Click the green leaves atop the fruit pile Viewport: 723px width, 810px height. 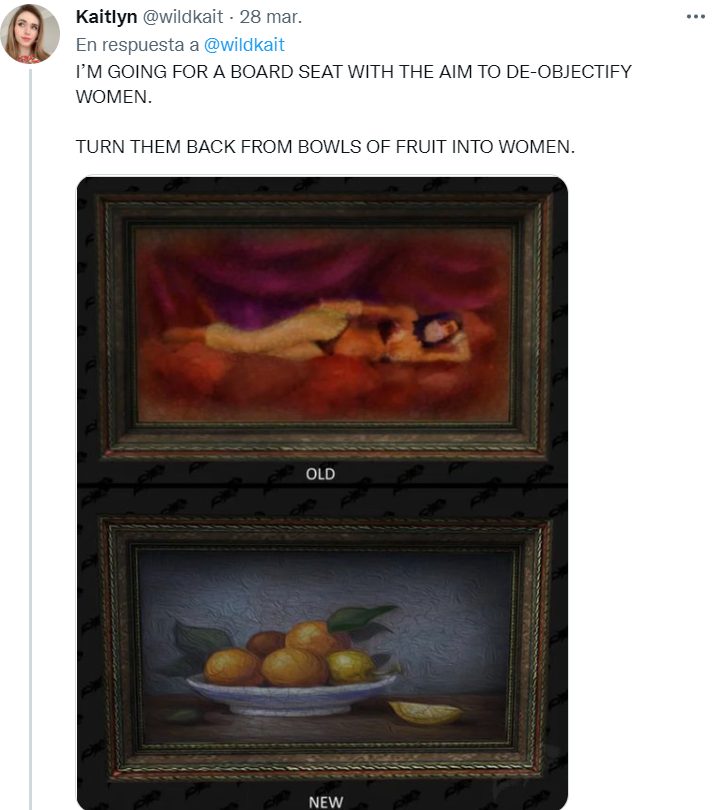point(362,618)
